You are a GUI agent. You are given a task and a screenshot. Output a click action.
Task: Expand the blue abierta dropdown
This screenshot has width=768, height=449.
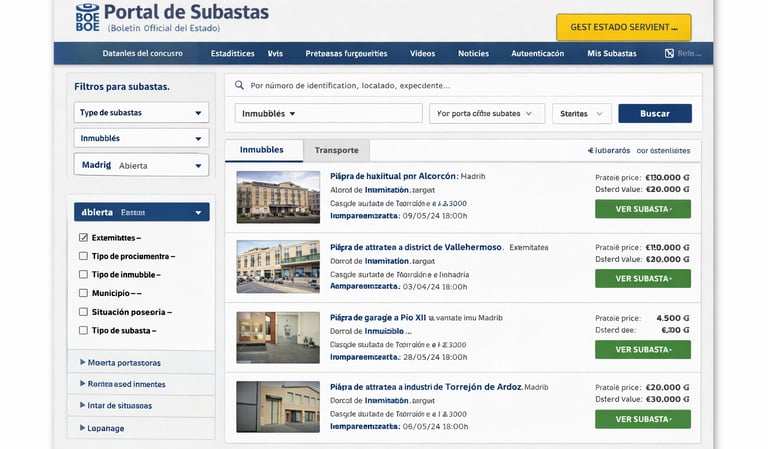(x=142, y=212)
